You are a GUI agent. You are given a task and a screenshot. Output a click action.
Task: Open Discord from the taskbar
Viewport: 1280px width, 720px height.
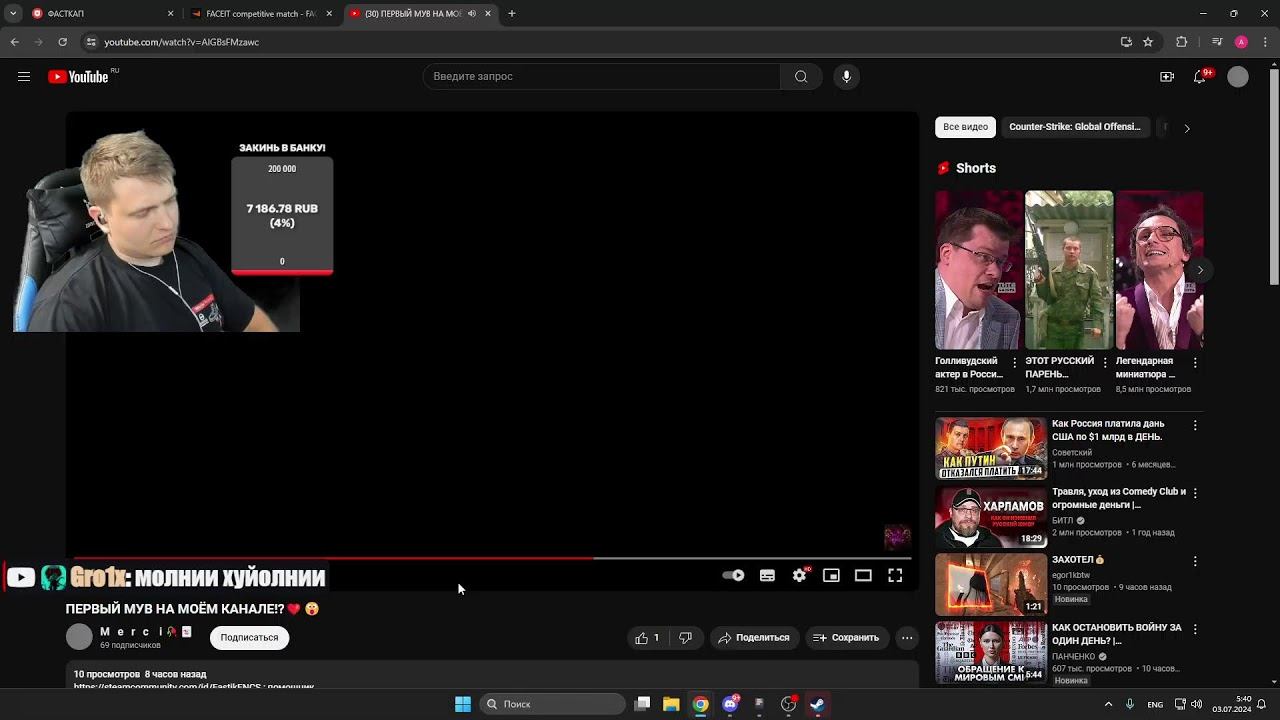pos(730,704)
